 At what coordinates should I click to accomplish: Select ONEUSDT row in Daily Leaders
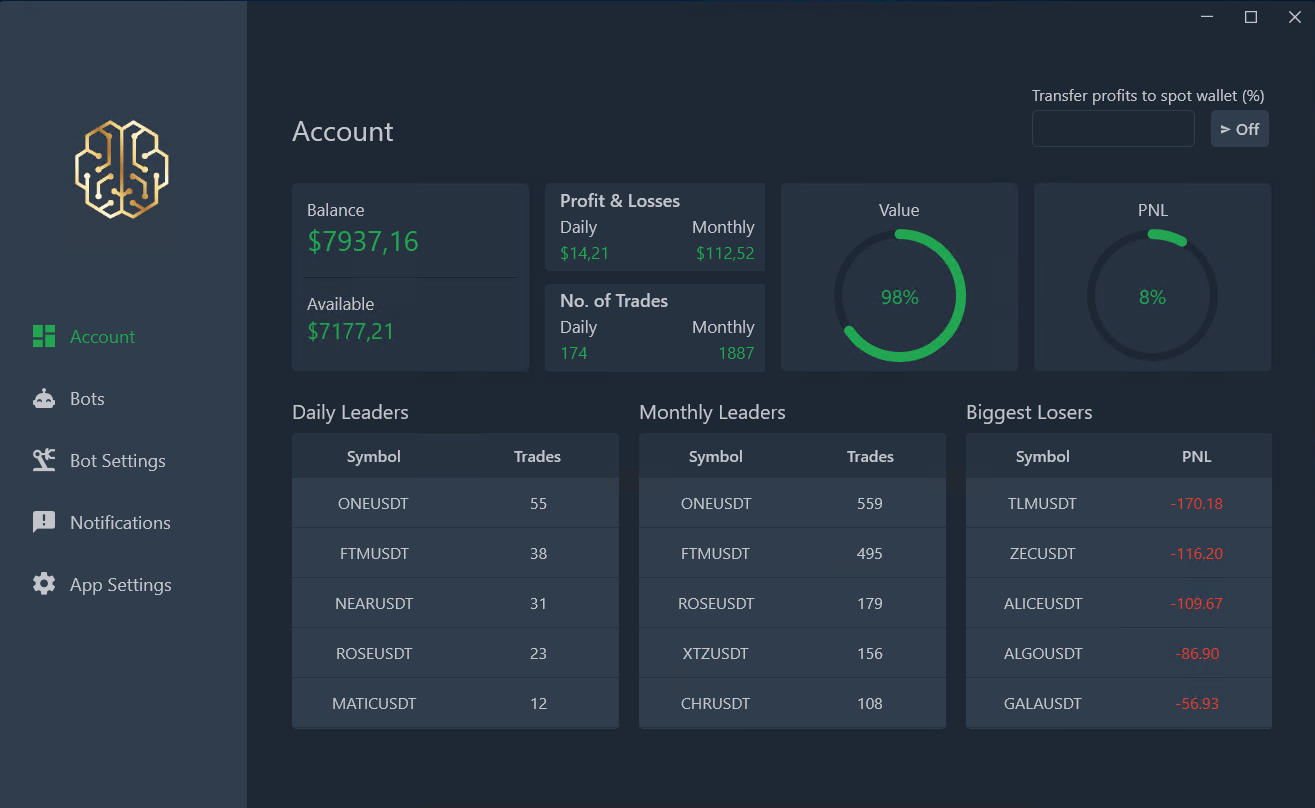[x=455, y=504]
